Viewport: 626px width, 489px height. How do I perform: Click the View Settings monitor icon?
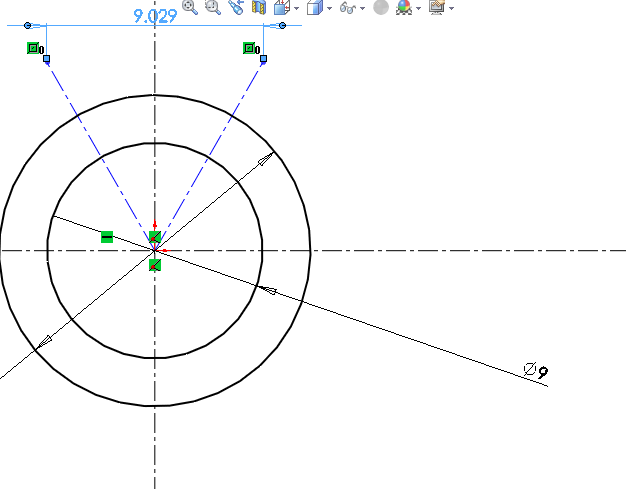click(x=437, y=7)
